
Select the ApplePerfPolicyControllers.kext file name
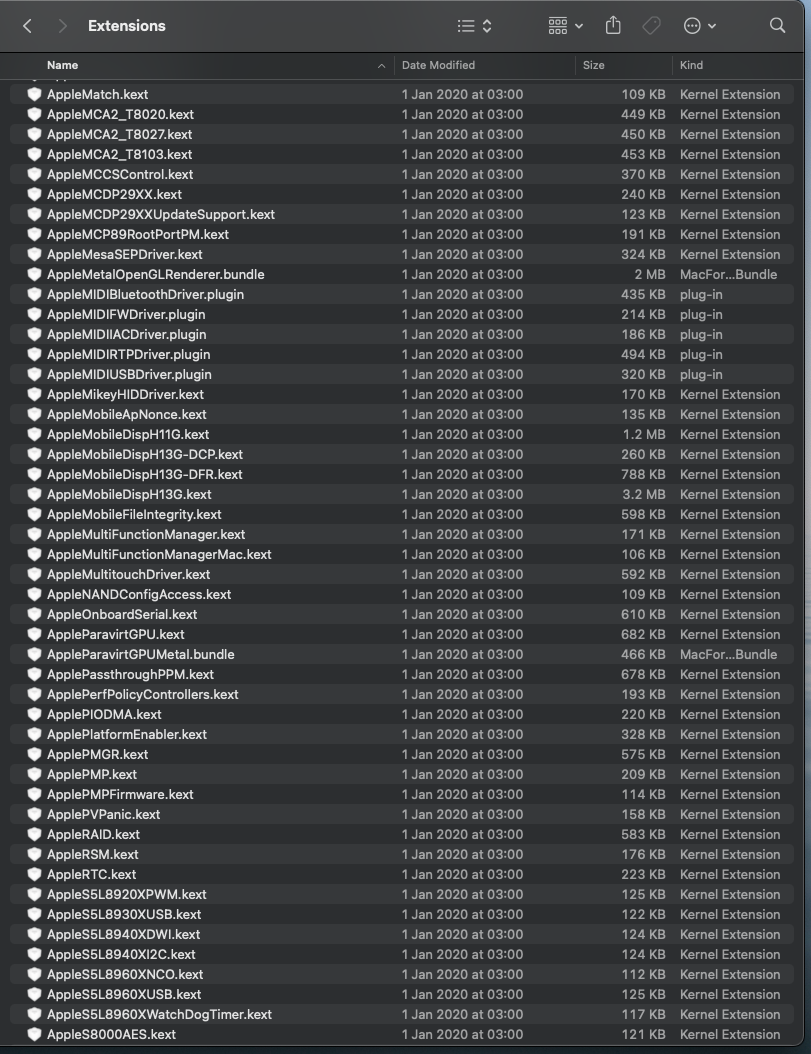click(143, 694)
